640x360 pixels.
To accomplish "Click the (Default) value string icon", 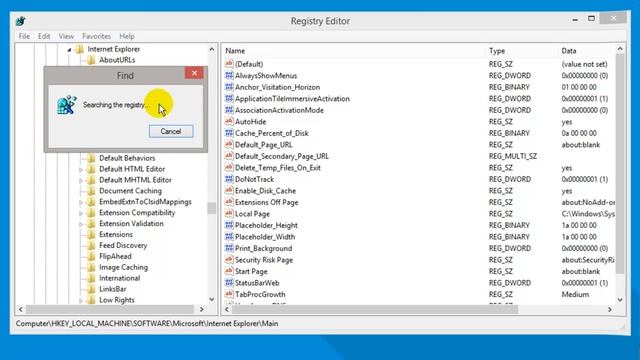I will point(229,64).
